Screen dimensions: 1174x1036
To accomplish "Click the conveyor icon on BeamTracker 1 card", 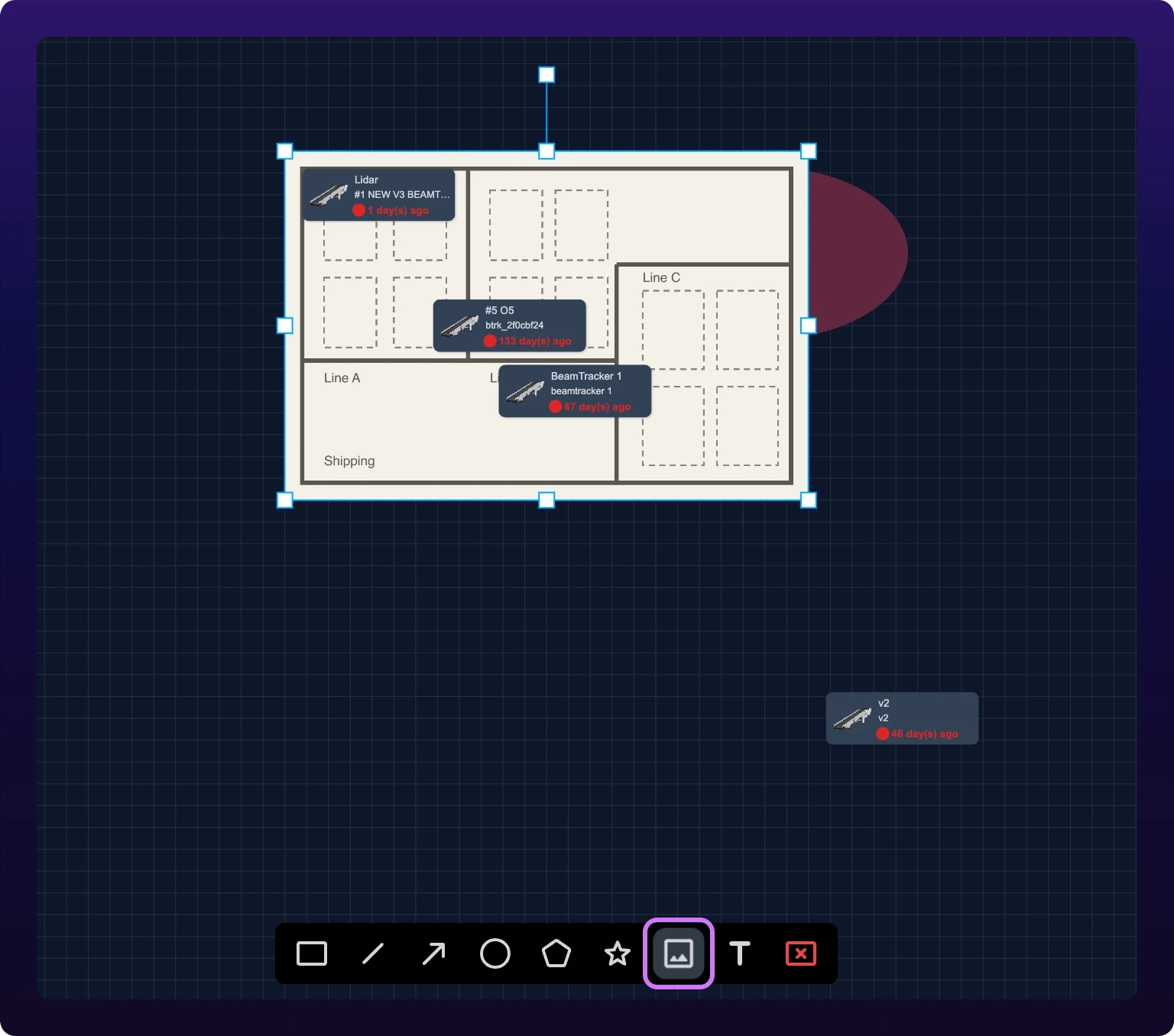I will click(525, 391).
